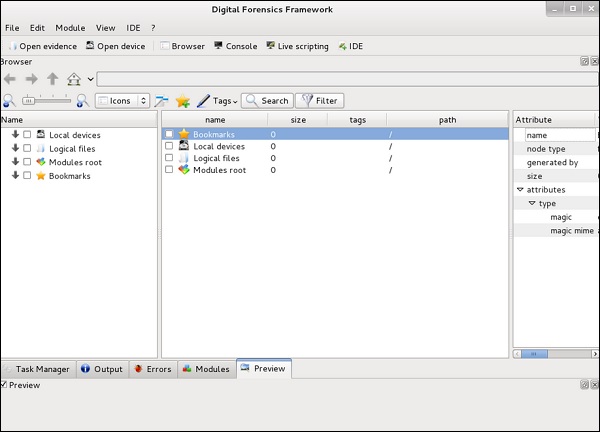Click the icon size slider
Image resolution: width=600 pixels, height=432 pixels.
[46, 101]
